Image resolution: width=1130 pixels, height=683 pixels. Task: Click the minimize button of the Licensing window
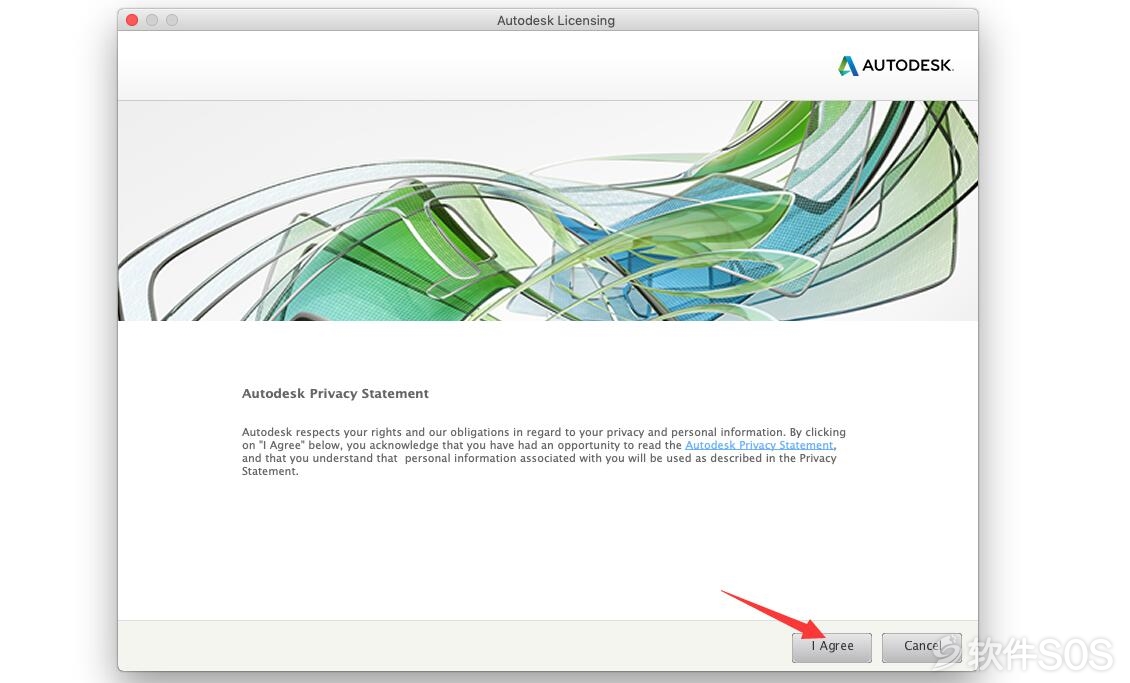click(x=152, y=20)
